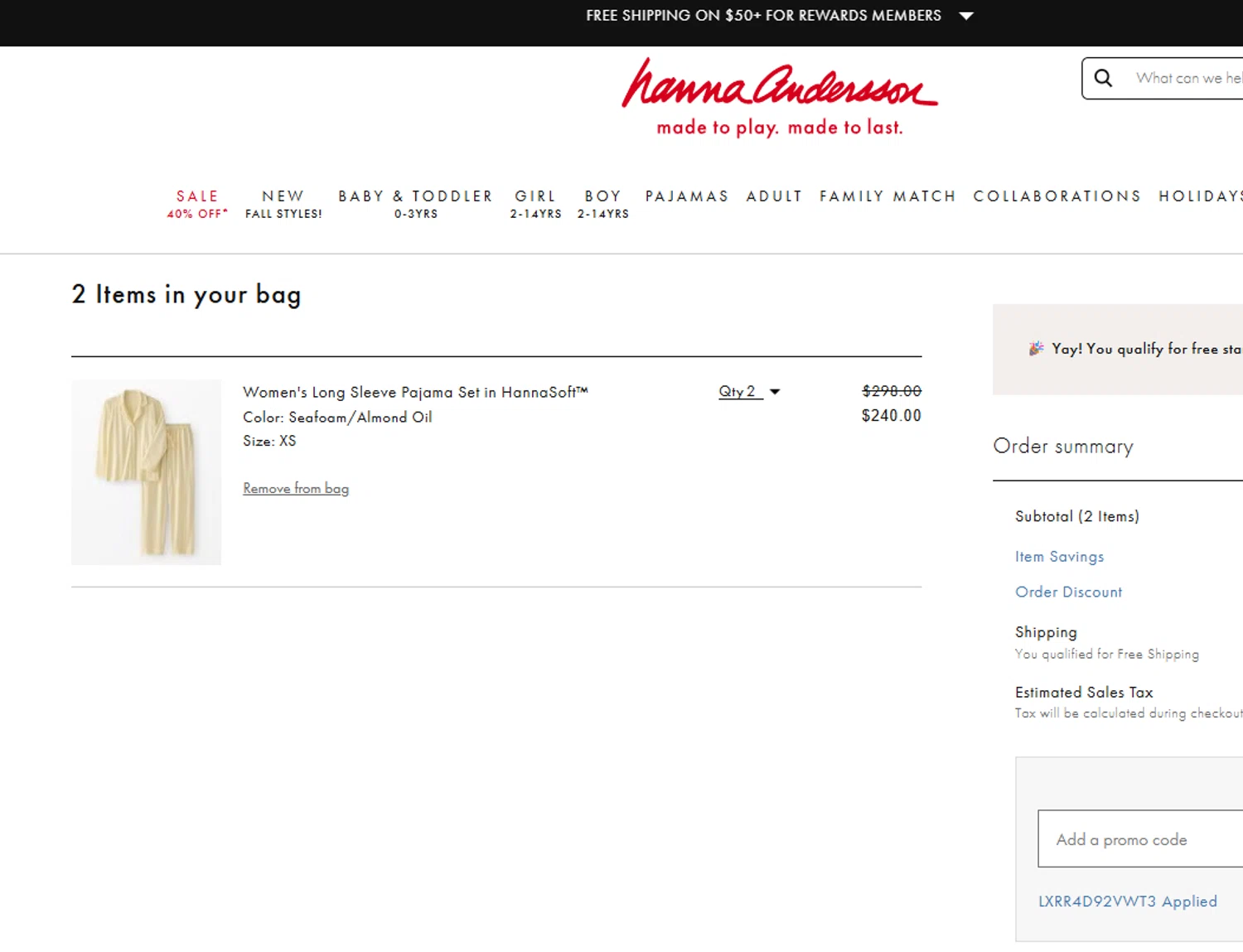Focus the Add a promo code field
Viewport: 1243px width, 952px height.
tap(1140, 838)
